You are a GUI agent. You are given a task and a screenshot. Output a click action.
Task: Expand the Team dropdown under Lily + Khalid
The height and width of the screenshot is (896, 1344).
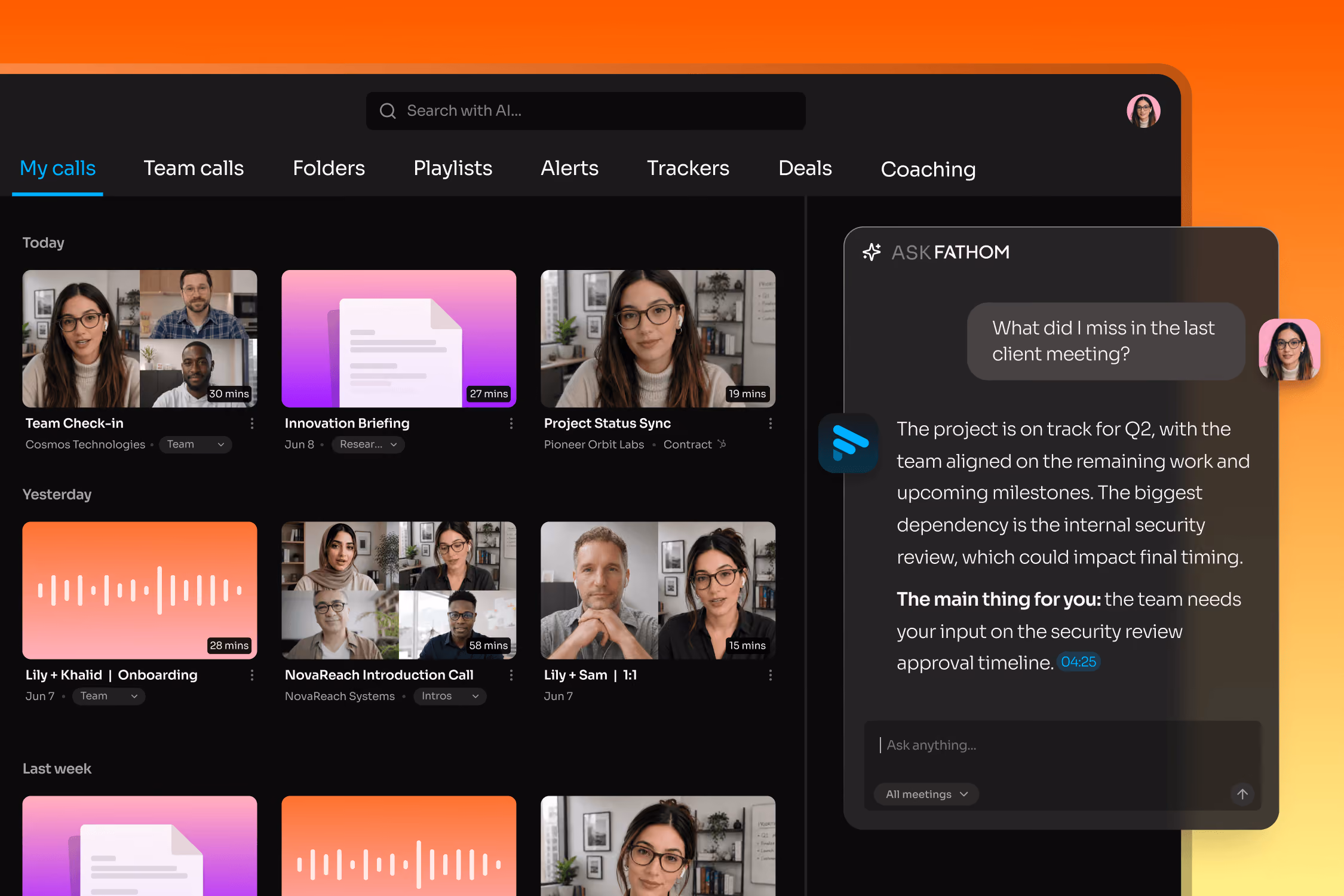point(109,696)
